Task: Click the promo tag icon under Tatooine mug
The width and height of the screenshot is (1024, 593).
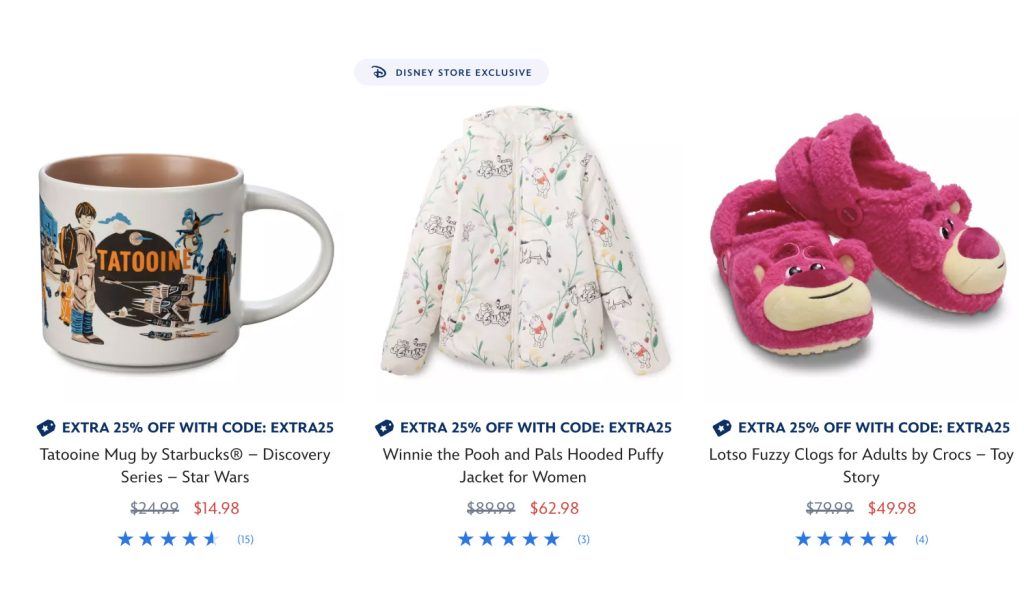Action: (x=46, y=428)
